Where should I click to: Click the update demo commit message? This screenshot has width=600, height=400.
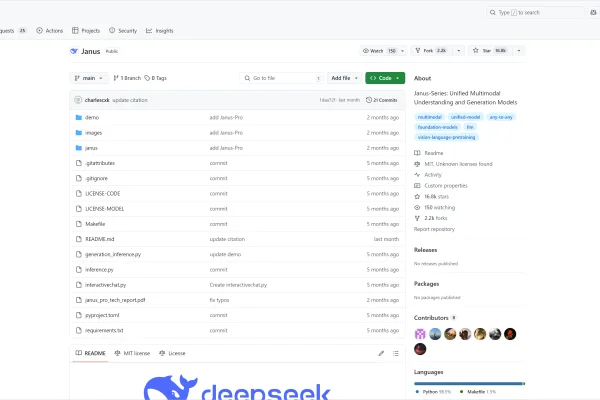[x=225, y=255]
